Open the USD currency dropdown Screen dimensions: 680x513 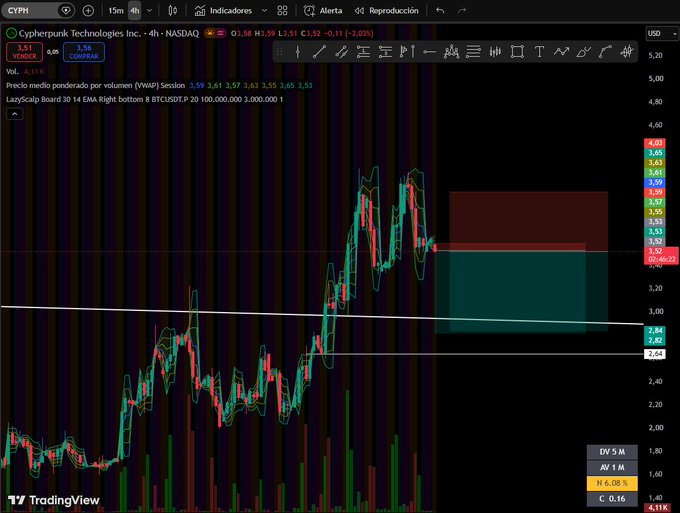tap(661, 33)
